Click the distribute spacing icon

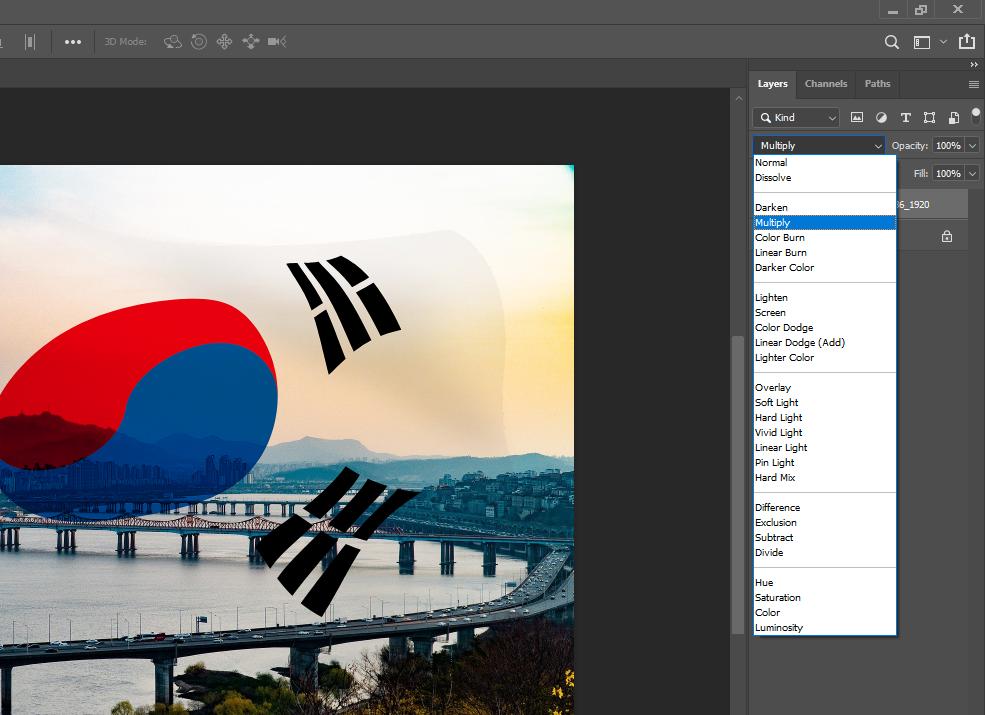tap(30, 42)
